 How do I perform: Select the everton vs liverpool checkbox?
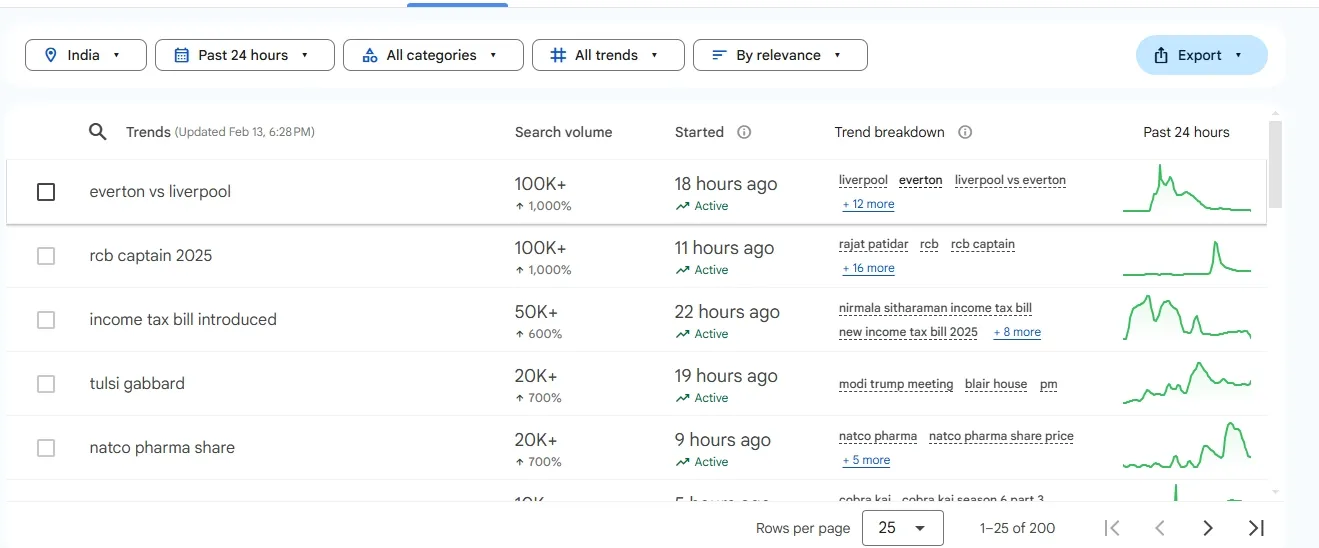coord(46,192)
